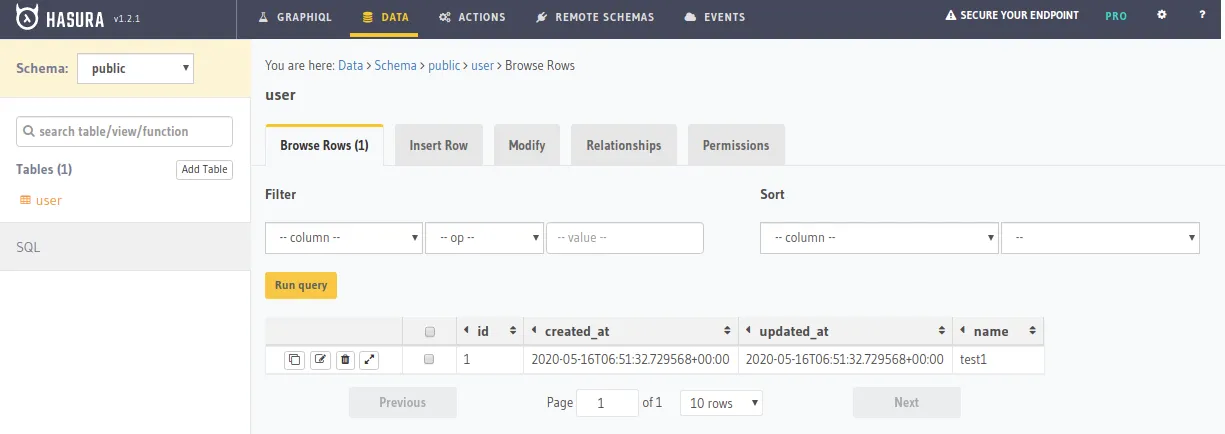Click the Schema breadcrumb link
Image resolution: width=1225 pixels, height=434 pixels.
coord(395,65)
